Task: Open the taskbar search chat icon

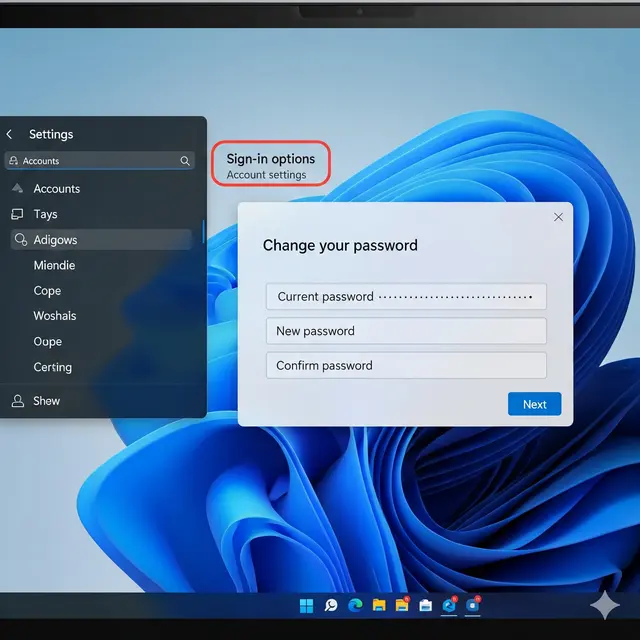Action: click(331, 605)
